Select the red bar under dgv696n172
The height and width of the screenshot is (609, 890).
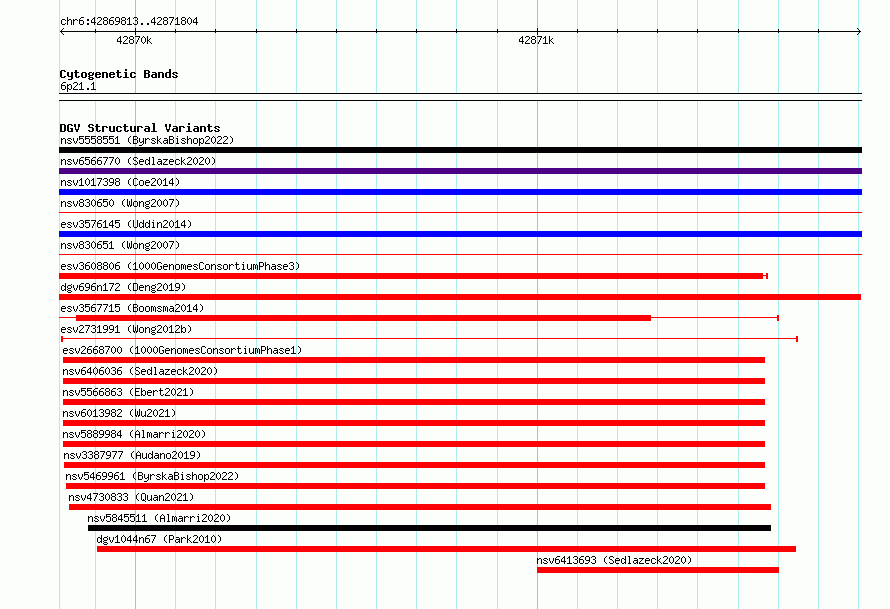coord(460,297)
